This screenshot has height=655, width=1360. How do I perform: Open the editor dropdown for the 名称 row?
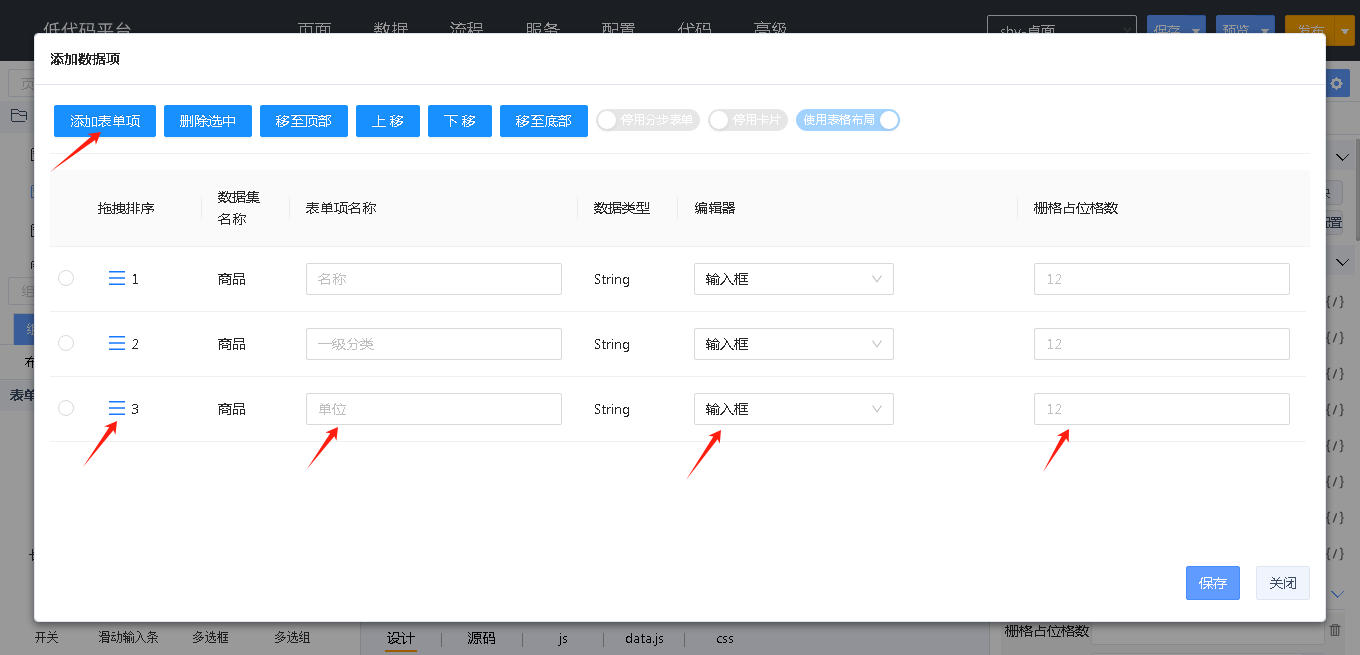tap(793, 279)
